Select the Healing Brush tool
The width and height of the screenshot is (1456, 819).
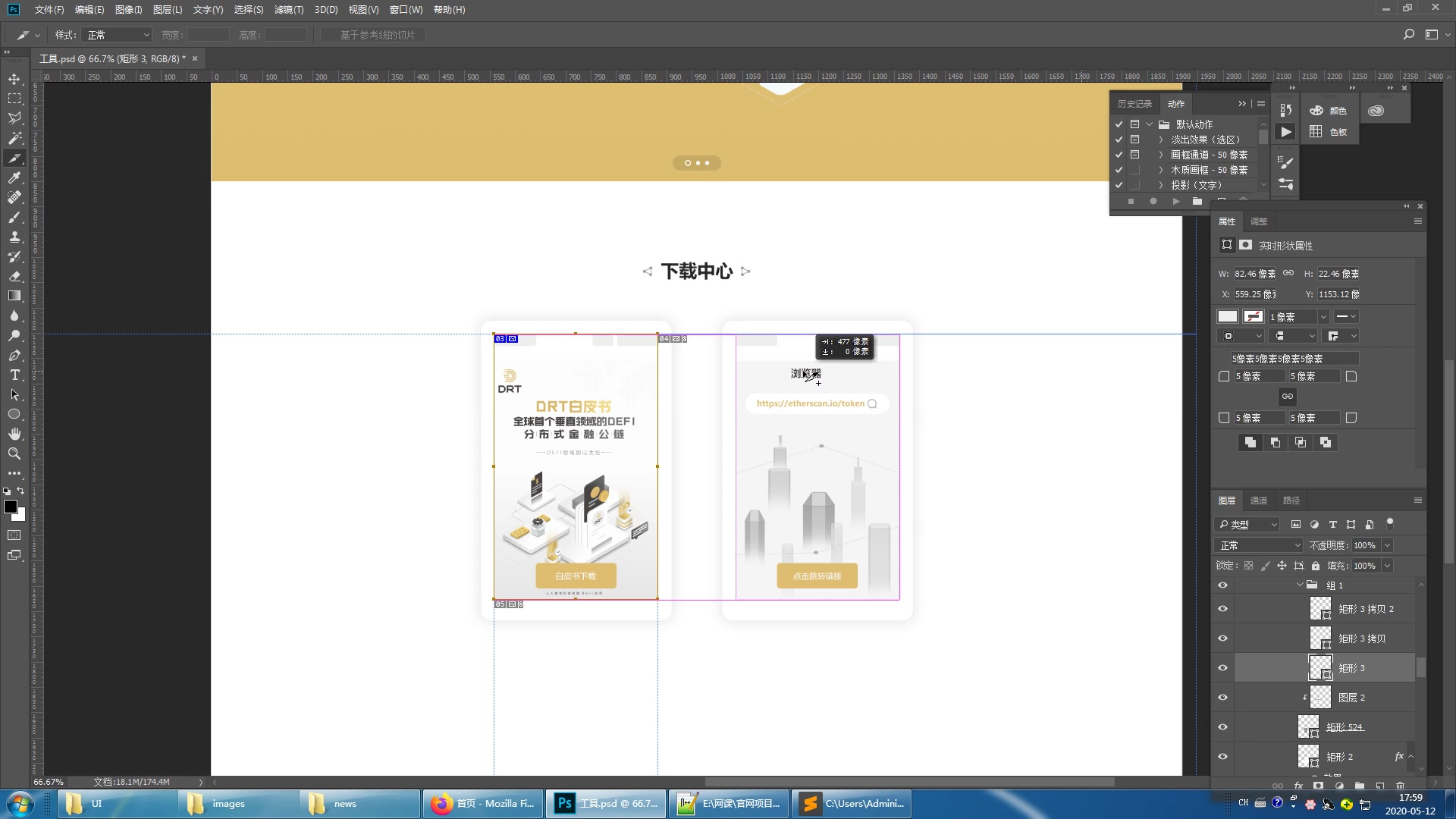click(x=14, y=197)
